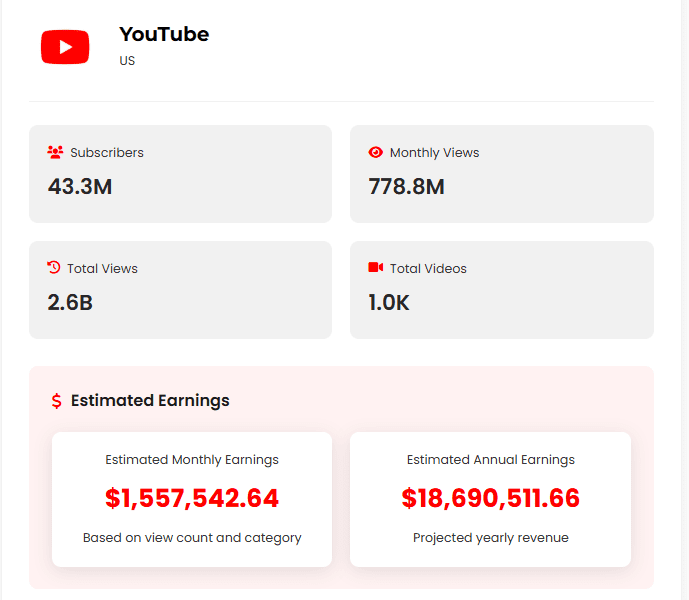Click the 2.6B total views number

[x=70, y=302]
